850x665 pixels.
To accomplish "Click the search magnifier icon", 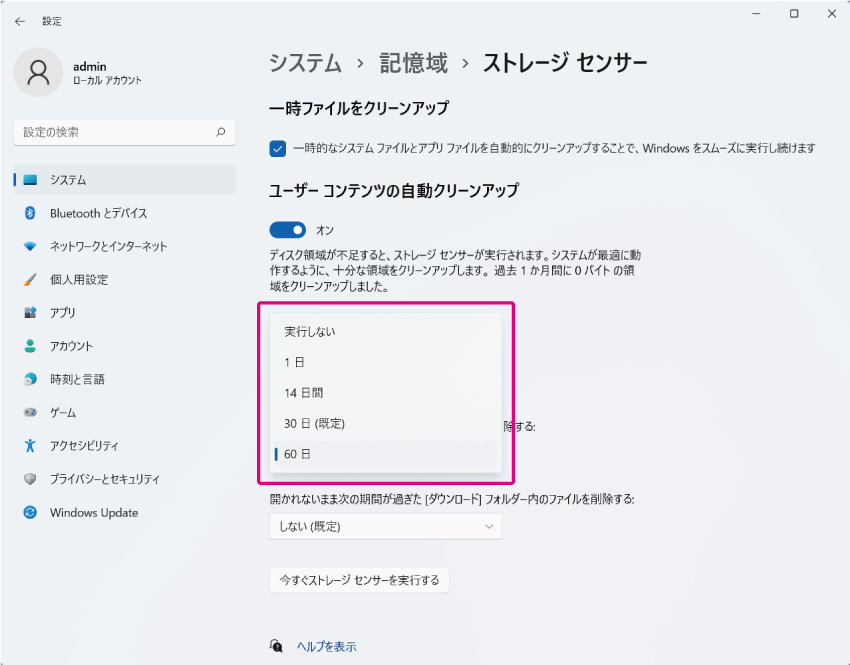I will coord(221,132).
